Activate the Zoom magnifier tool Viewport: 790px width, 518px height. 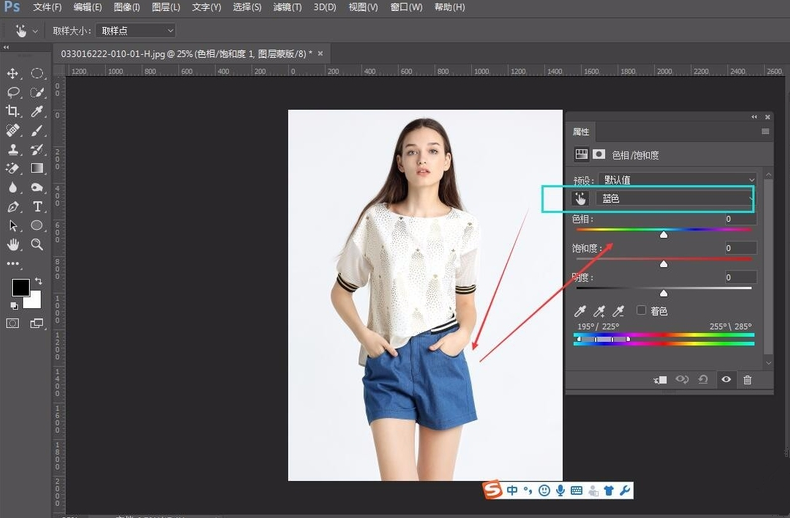click(37, 244)
